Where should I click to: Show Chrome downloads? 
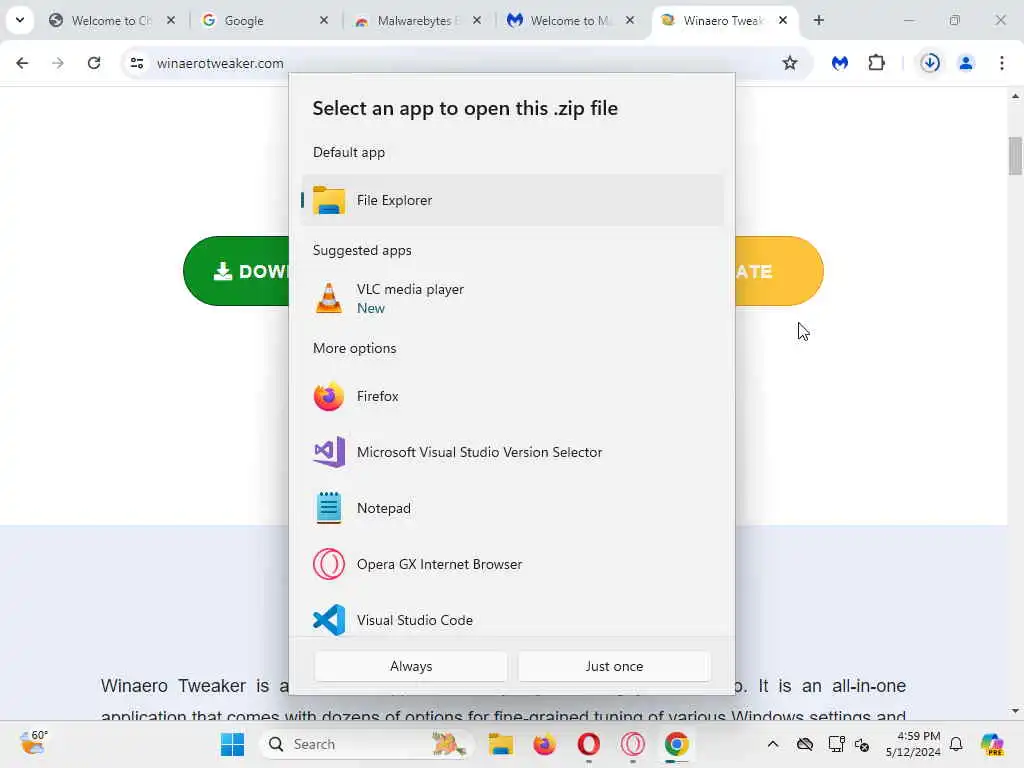(930, 63)
